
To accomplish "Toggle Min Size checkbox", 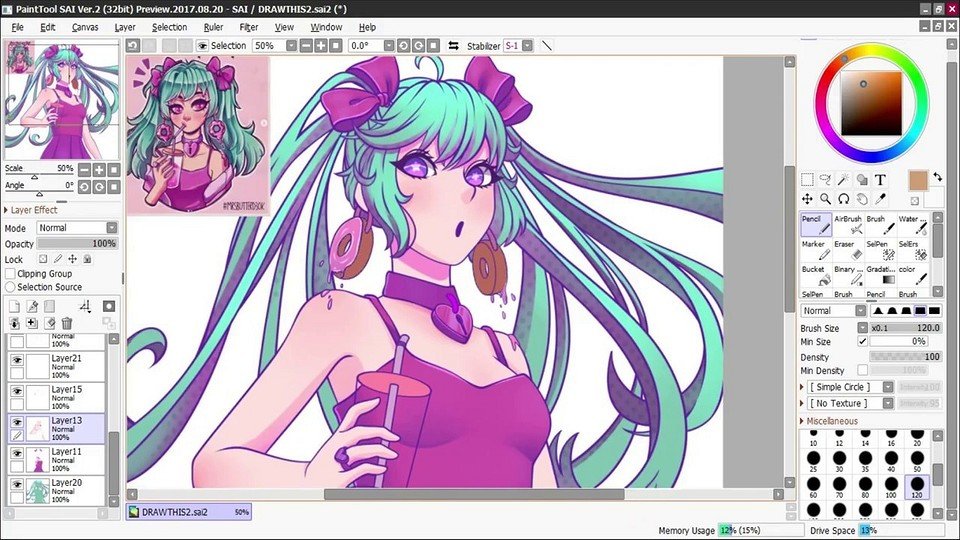I will click(x=862, y=342).
